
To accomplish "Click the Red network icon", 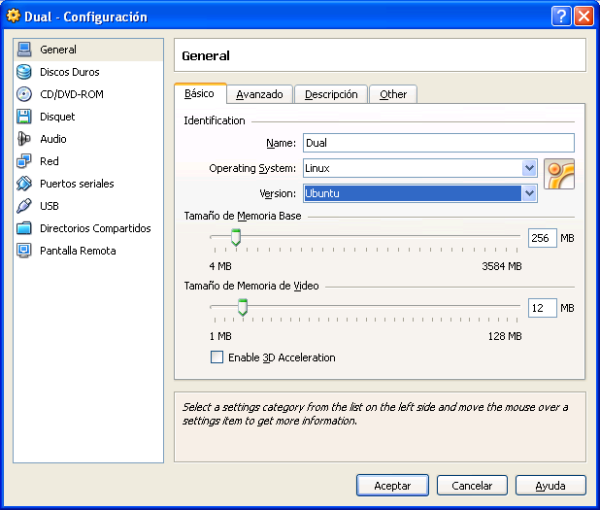I will click(x=24, y=161).
